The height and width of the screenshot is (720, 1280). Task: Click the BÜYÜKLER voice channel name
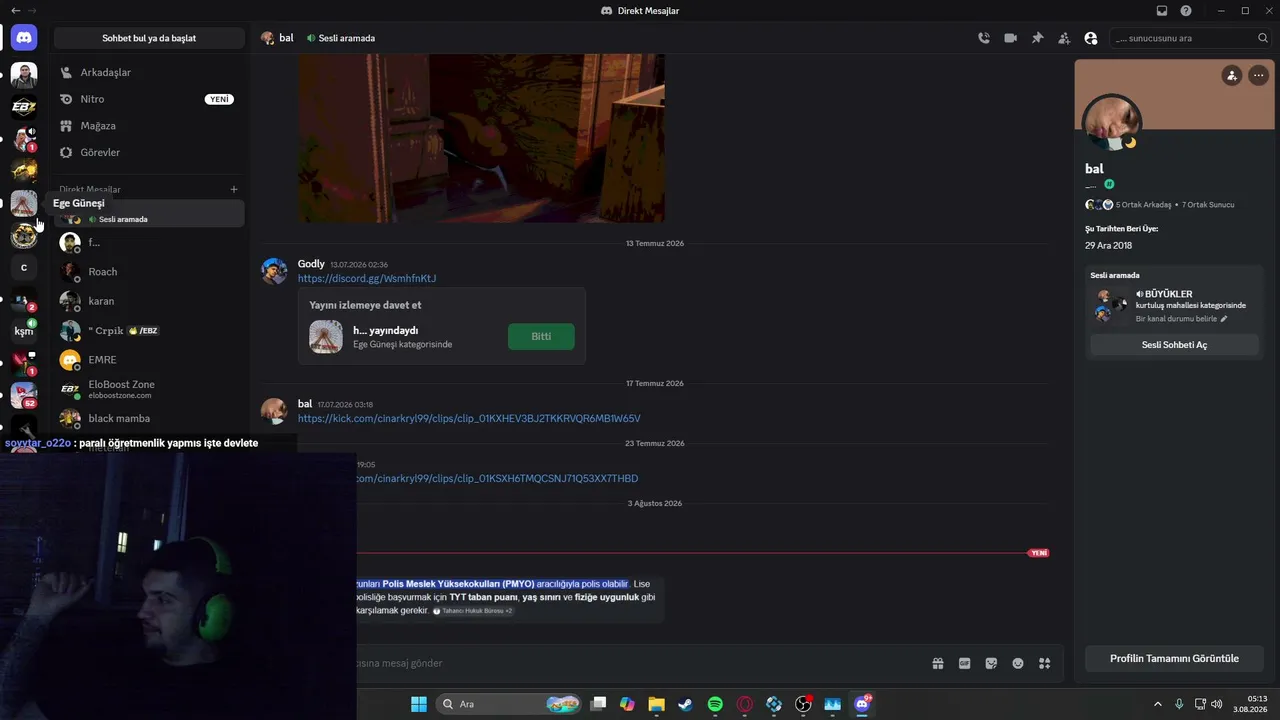[x=1168, y=294]
